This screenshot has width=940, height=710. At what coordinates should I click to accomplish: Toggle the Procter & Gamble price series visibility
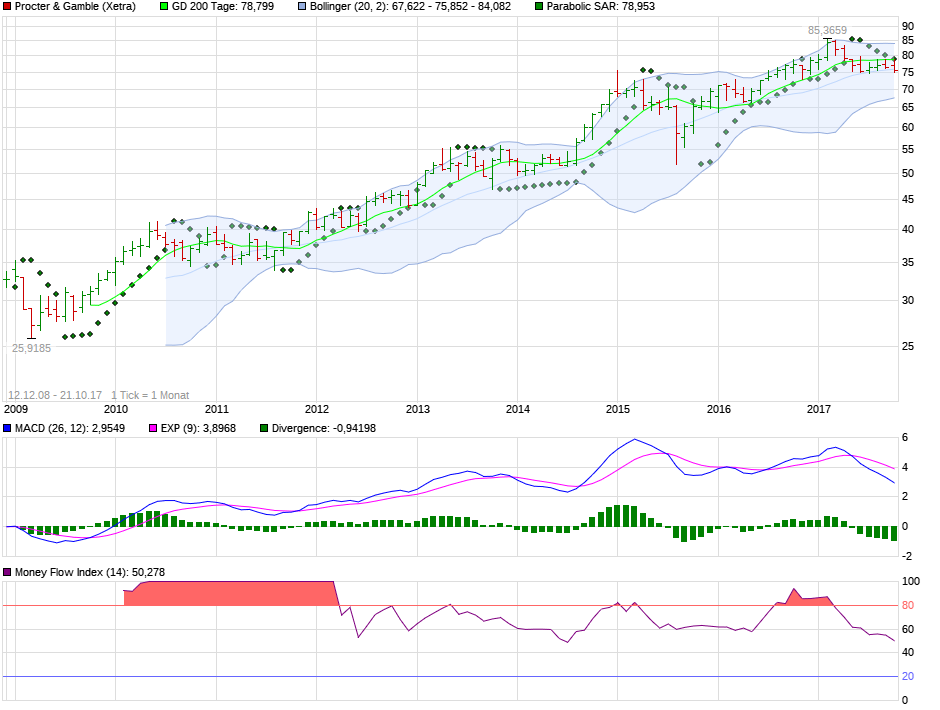point(7,8)
